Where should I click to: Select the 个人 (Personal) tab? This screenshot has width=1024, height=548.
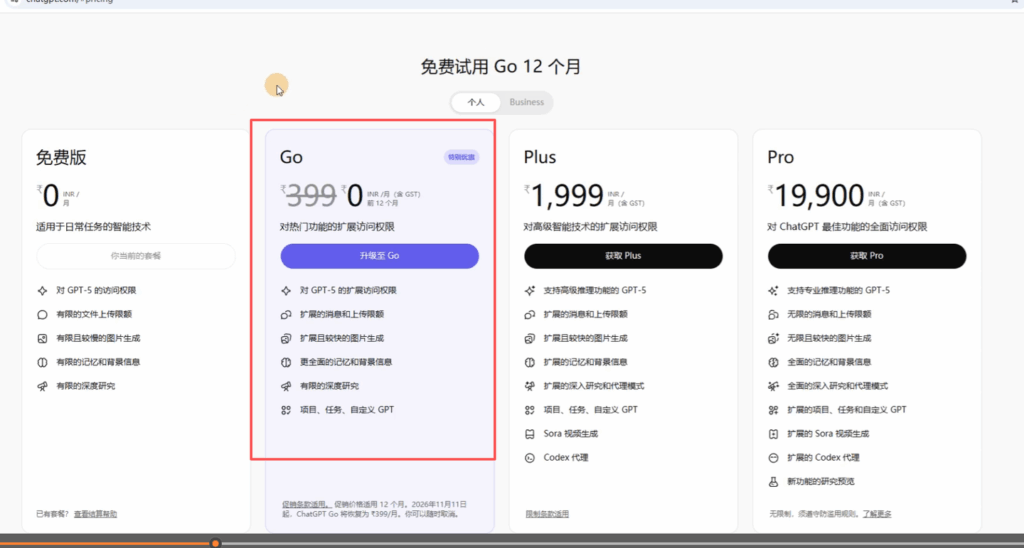[476, 102]
